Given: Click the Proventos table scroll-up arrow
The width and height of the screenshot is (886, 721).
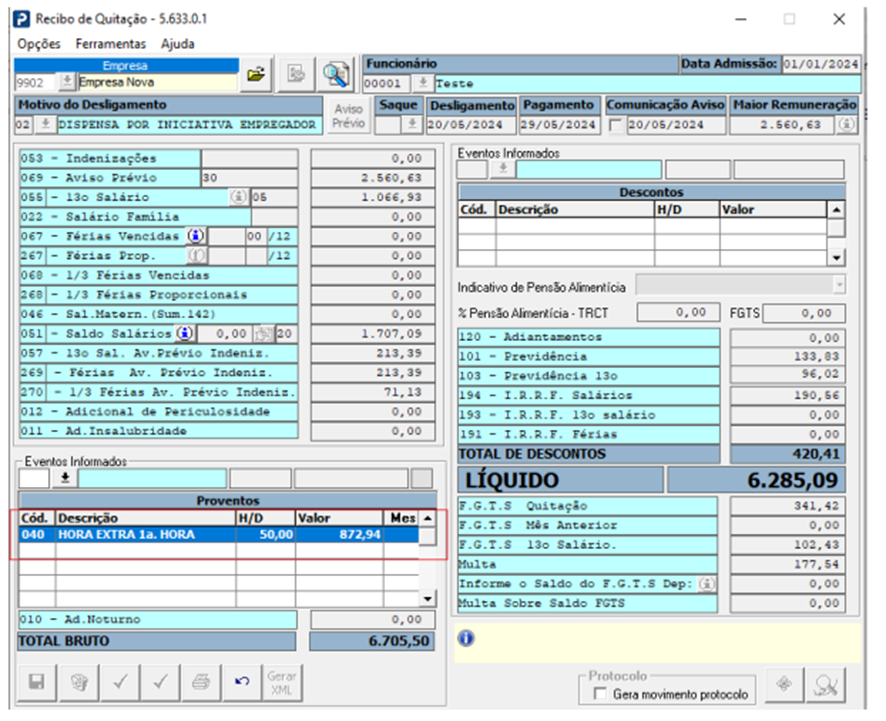Looking at the screenshot, I should coord(428,518).
